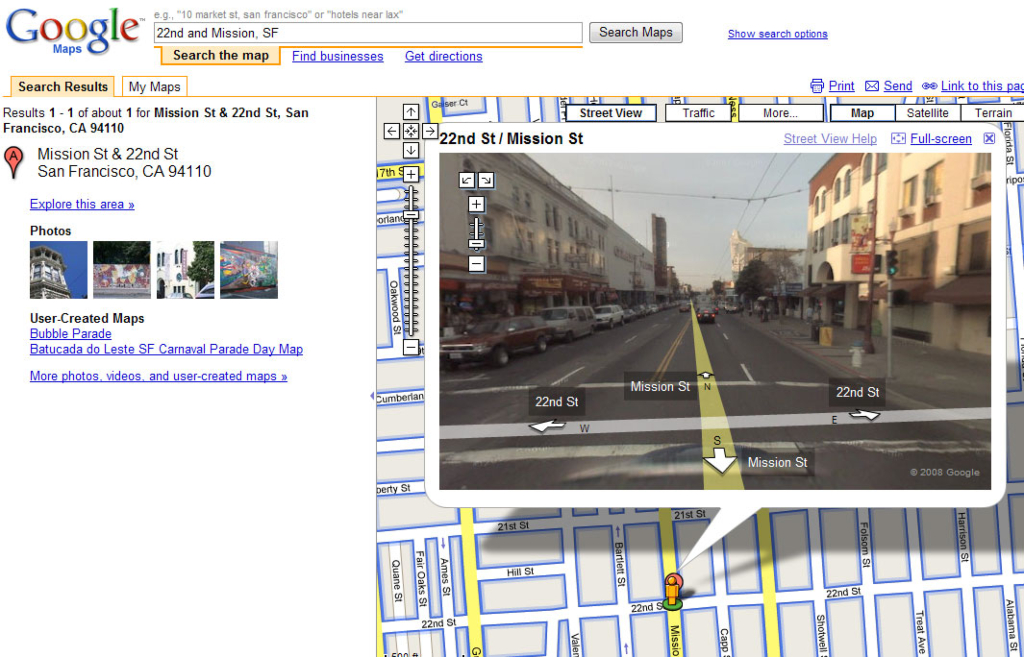
Task: Zoom out the Street View image
Action: point(477,264)
